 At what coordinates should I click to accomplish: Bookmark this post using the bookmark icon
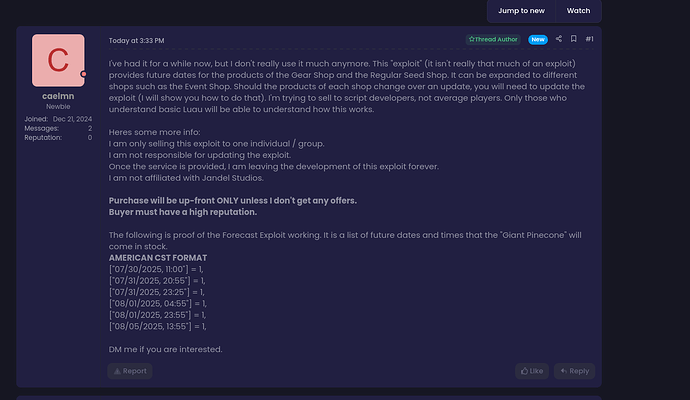coord(573,39)
